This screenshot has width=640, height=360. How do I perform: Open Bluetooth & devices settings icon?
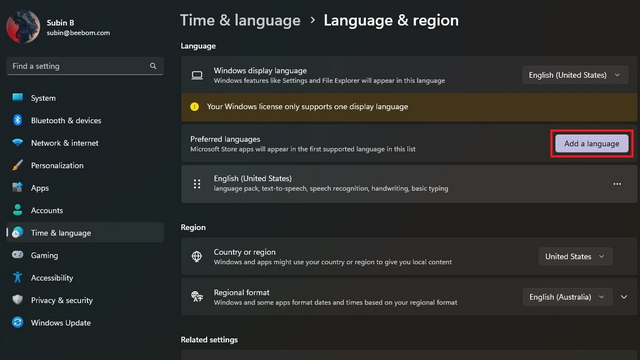click(x=17, y=120)
